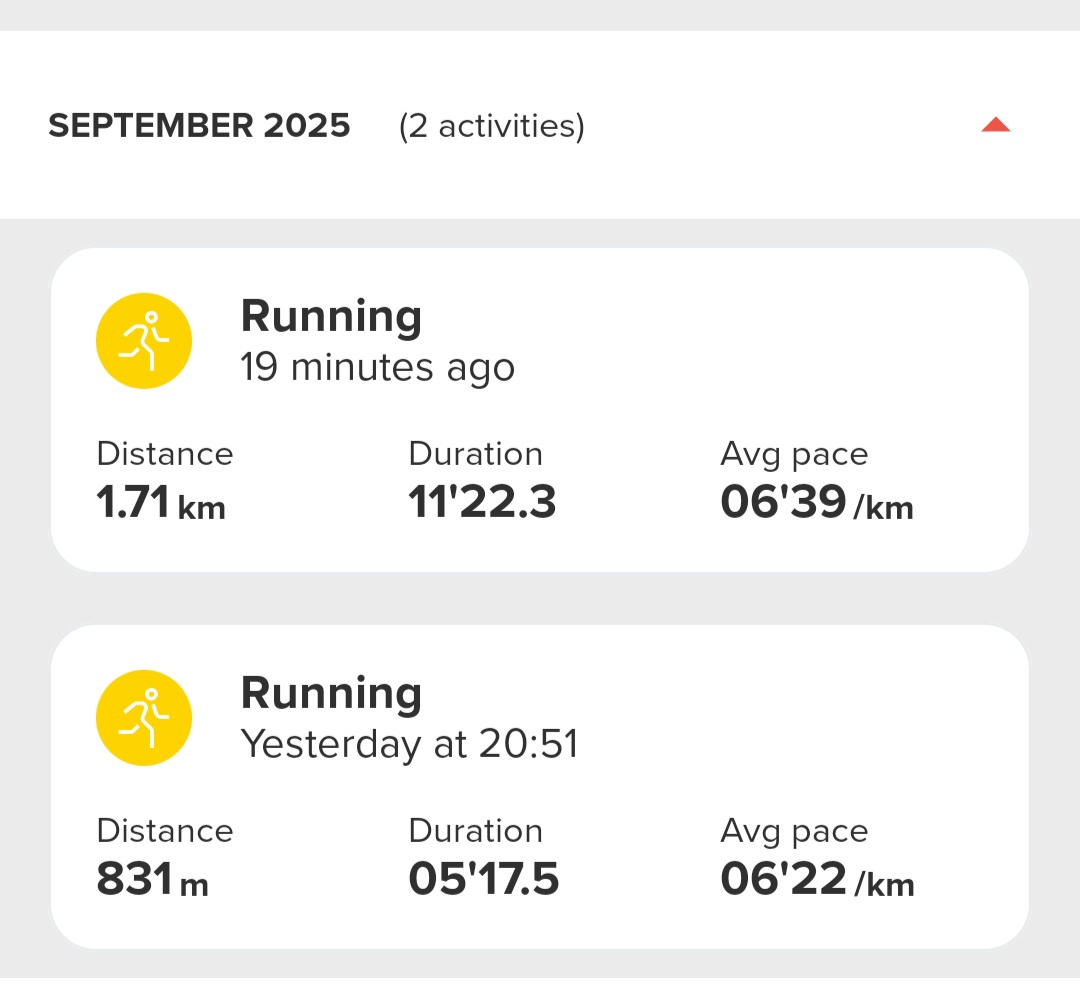Open the Running activity from Yesterday at 20:51

tap(540, 786)
